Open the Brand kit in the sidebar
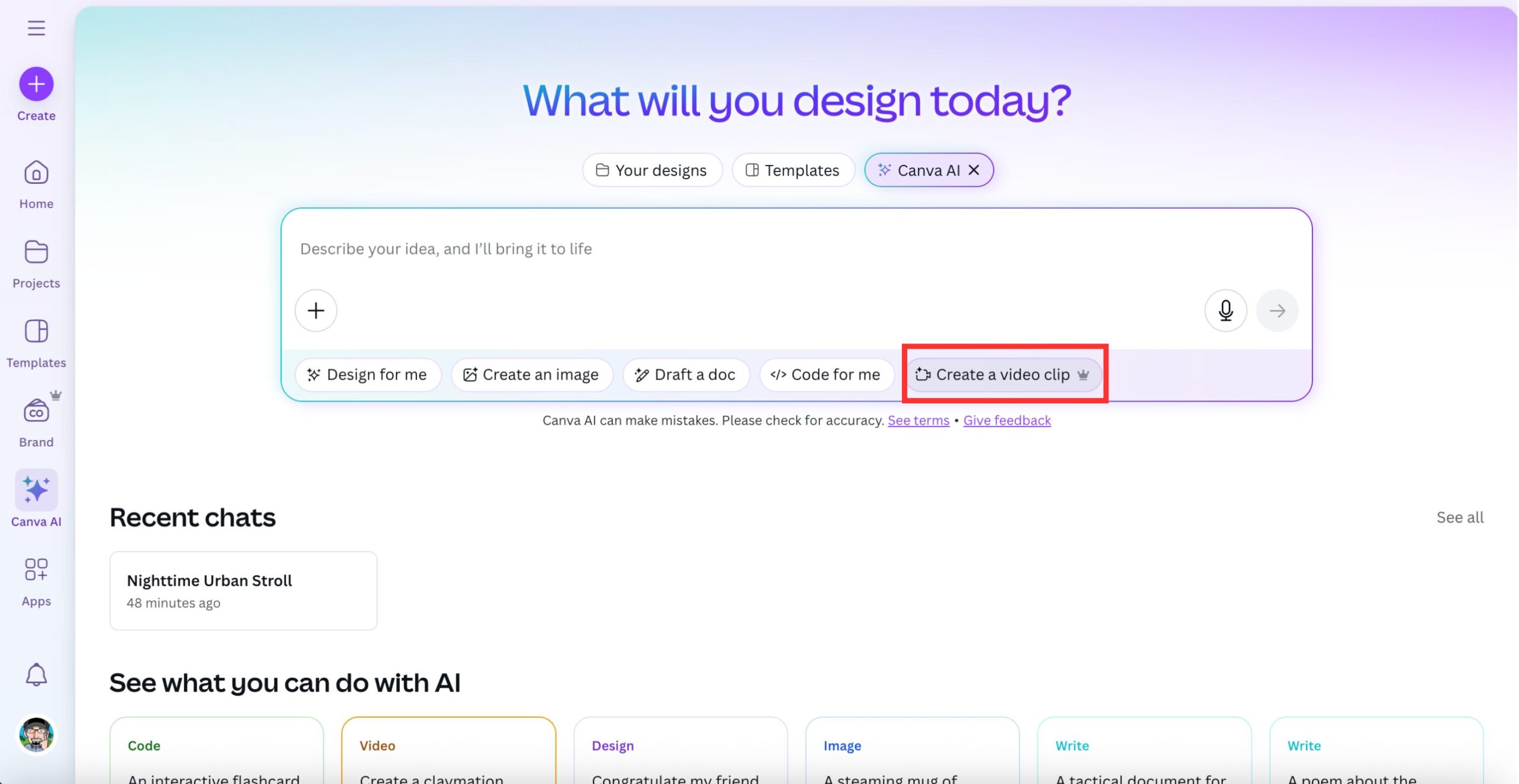Image resolution: width=1519 pixels, height=784 pixels. click(36, 423)
